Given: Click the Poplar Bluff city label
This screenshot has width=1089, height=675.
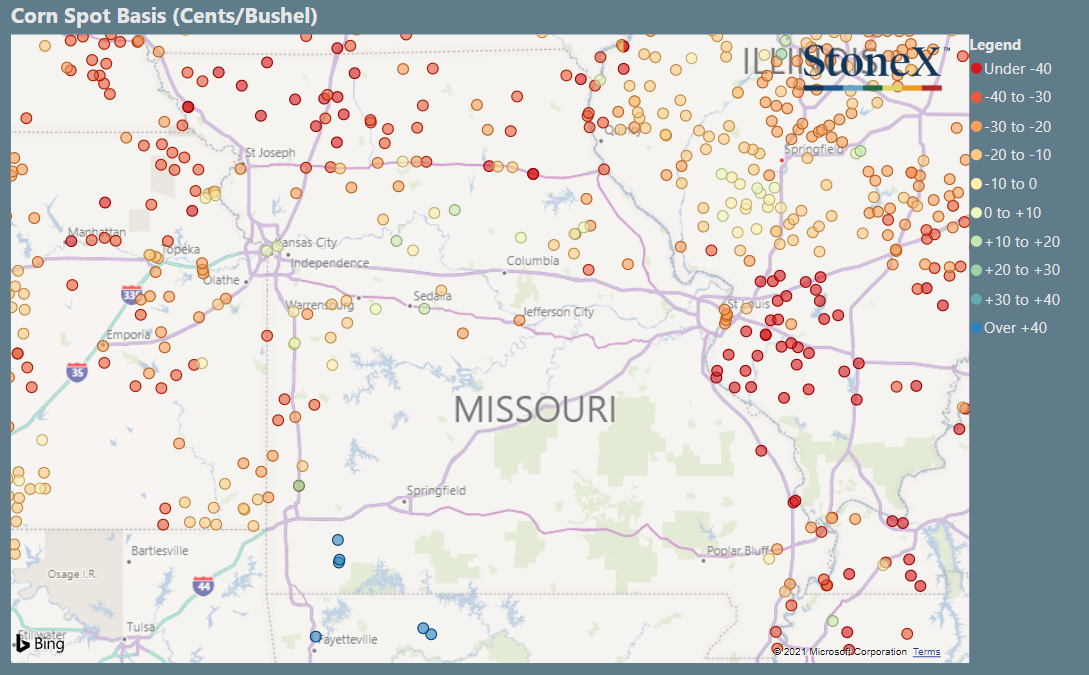Looking at the screenshot, I should pos(738,551).
